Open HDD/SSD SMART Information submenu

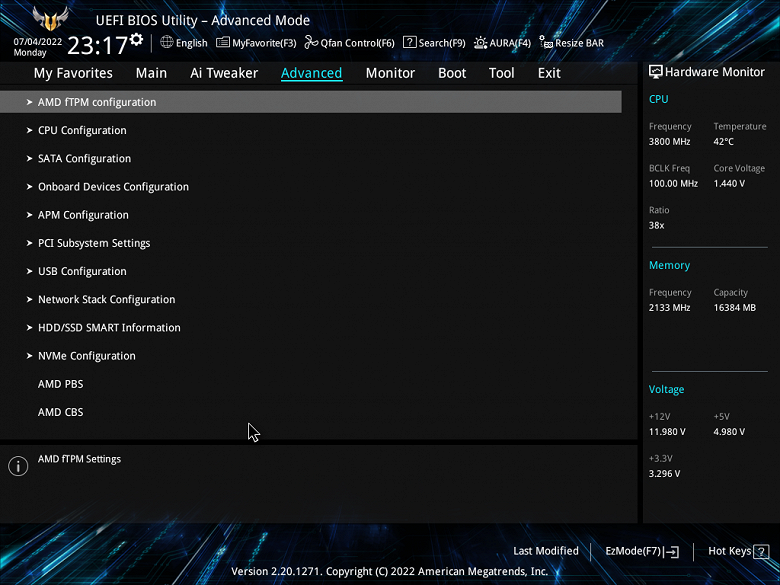109,328
